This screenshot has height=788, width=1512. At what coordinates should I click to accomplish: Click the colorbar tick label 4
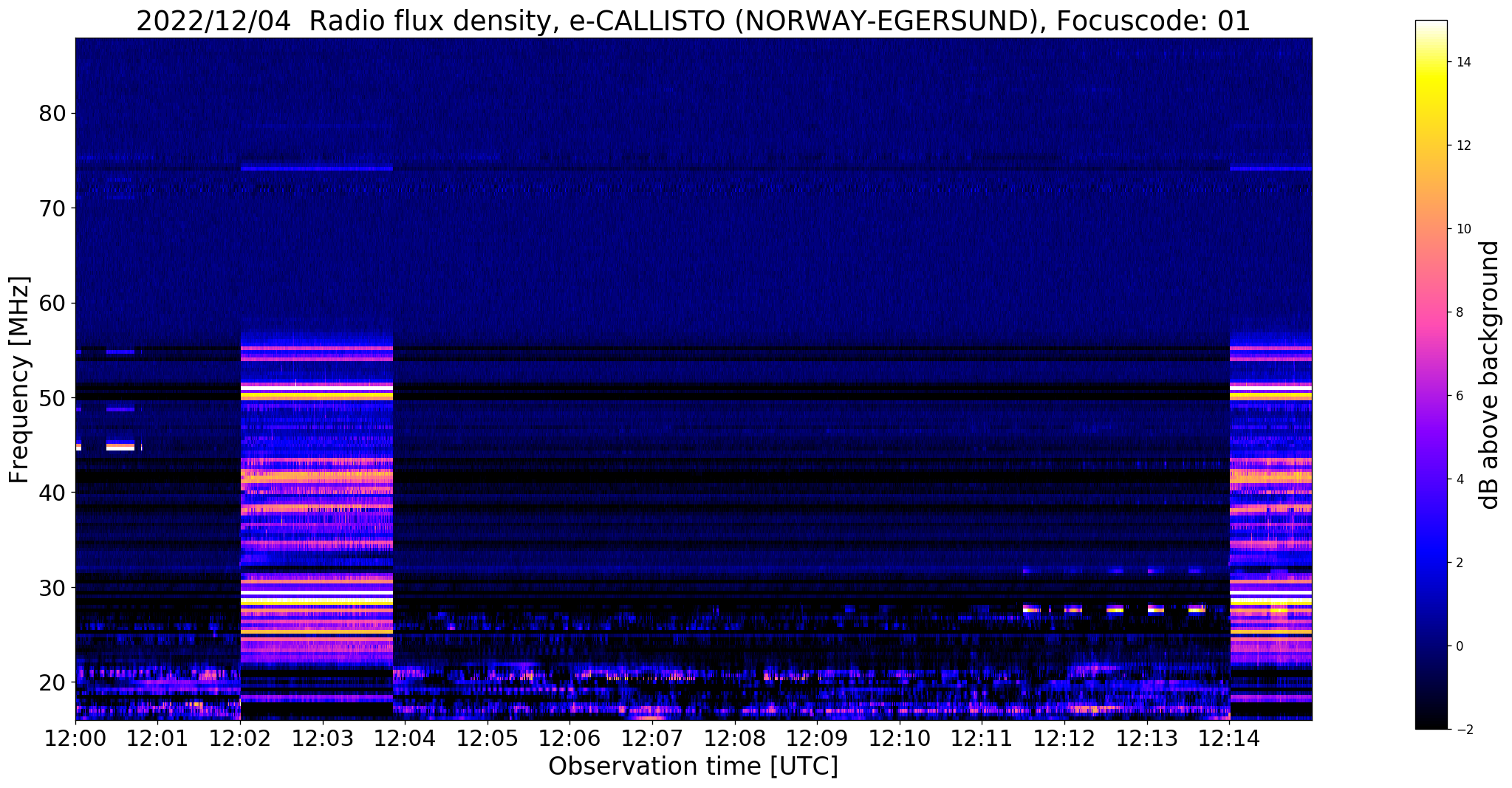click(1460, 479)
